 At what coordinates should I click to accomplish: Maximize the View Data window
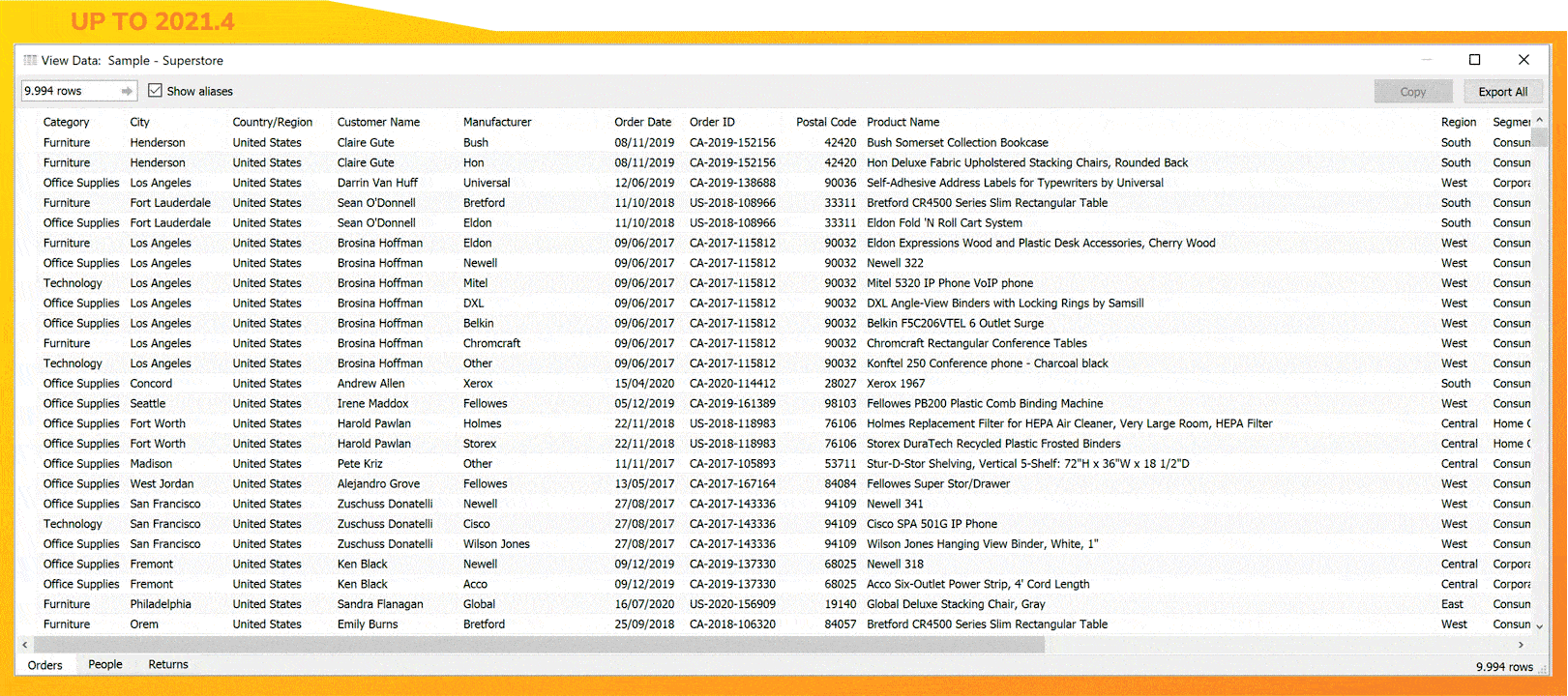click(x=1474, y=60)
